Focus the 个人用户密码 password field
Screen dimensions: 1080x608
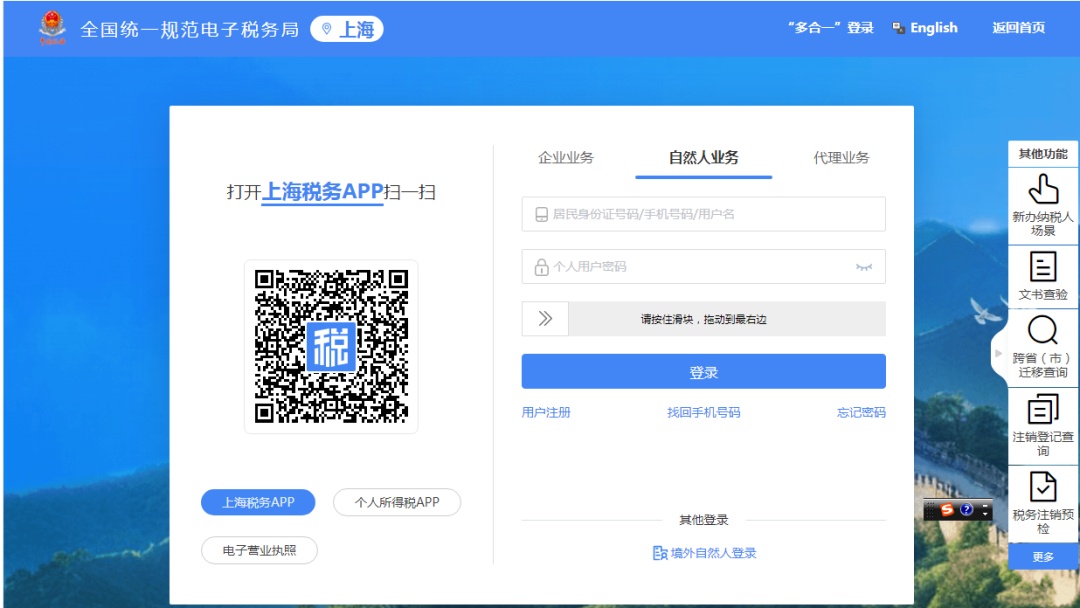[x=703, y=266]
